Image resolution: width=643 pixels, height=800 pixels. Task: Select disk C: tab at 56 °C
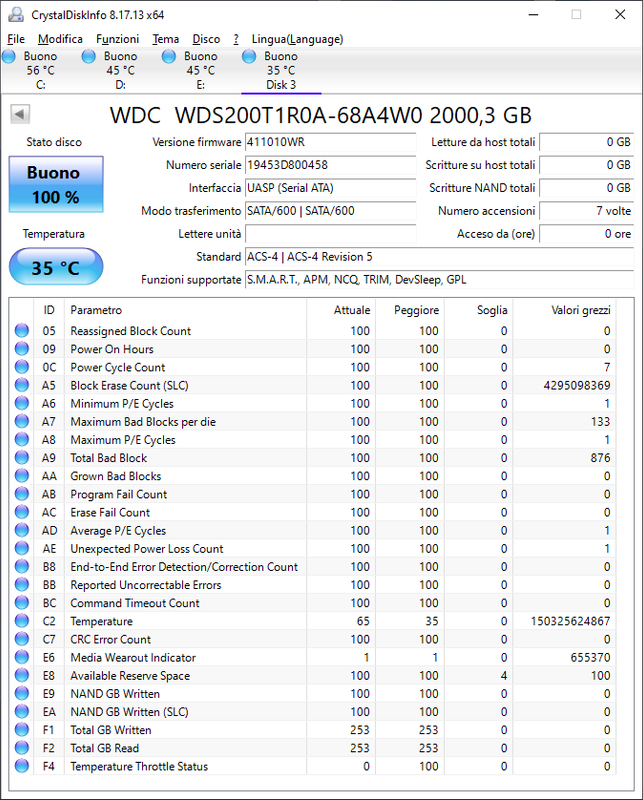[x=40, y=70]
